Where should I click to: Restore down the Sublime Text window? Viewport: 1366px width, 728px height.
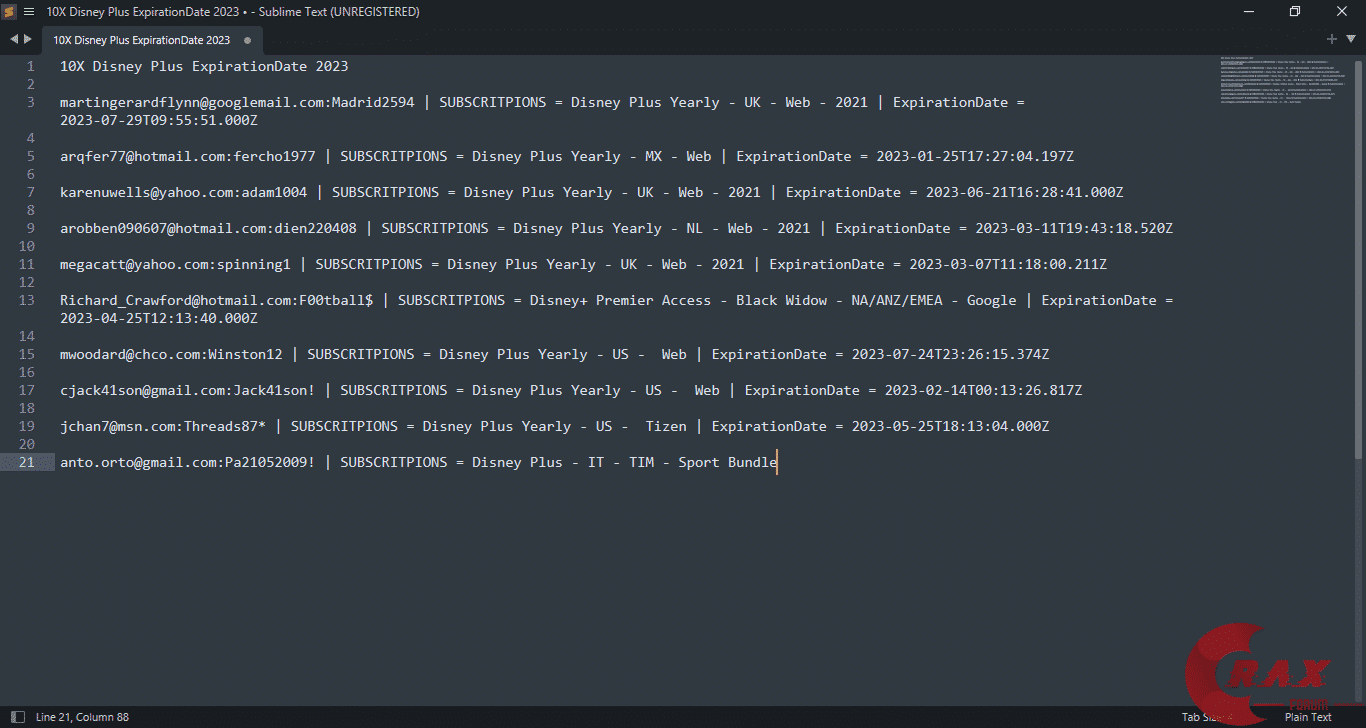pos(1295,12)
